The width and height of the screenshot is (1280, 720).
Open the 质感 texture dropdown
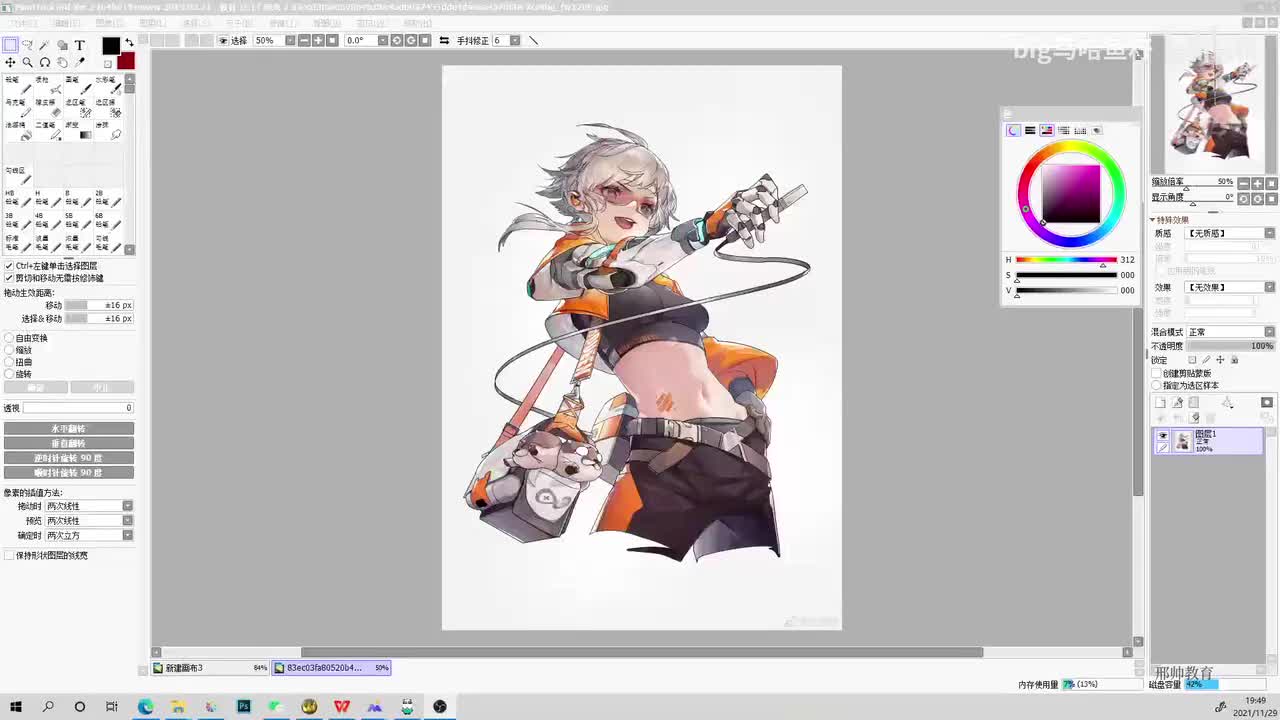[x=1270, y=233]
